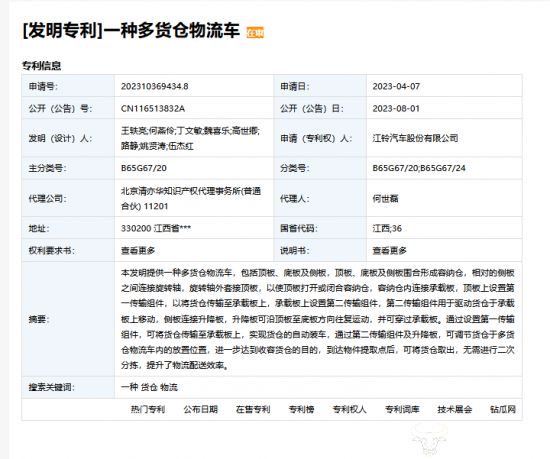550x459 pixels.
Task: Open the 技术展会 link
Action: click(455, 409)
